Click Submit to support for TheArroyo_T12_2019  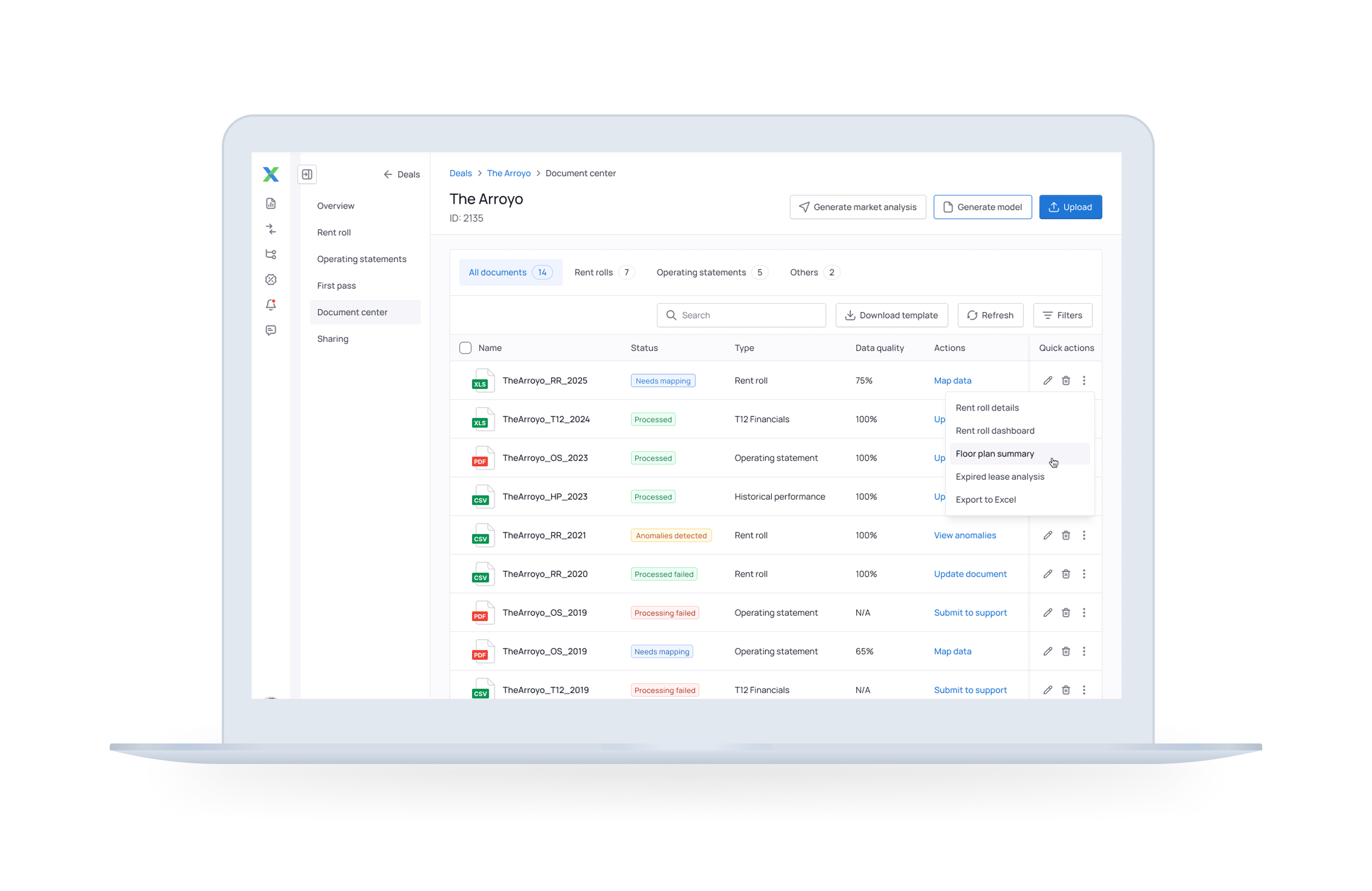click(970, 690)
